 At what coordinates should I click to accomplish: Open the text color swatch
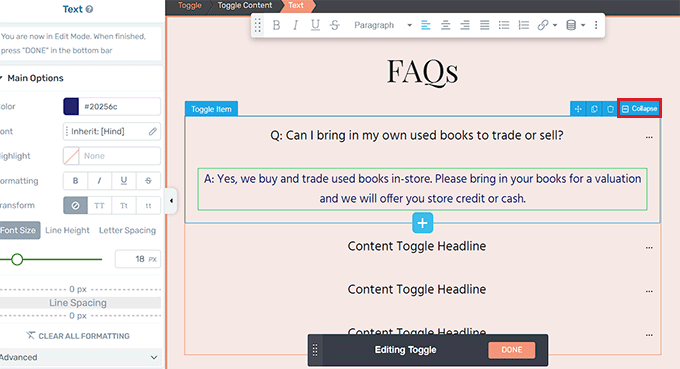[71, 106]
